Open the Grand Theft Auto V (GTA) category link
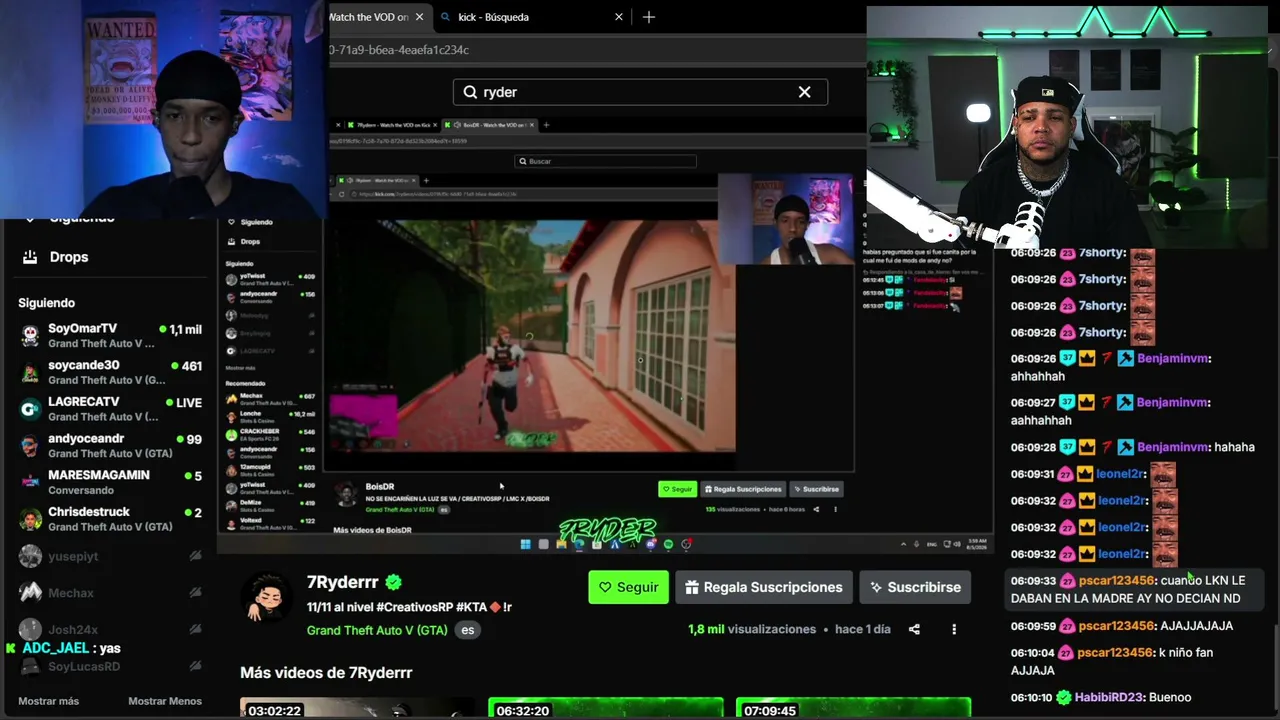 pos(377,630)
